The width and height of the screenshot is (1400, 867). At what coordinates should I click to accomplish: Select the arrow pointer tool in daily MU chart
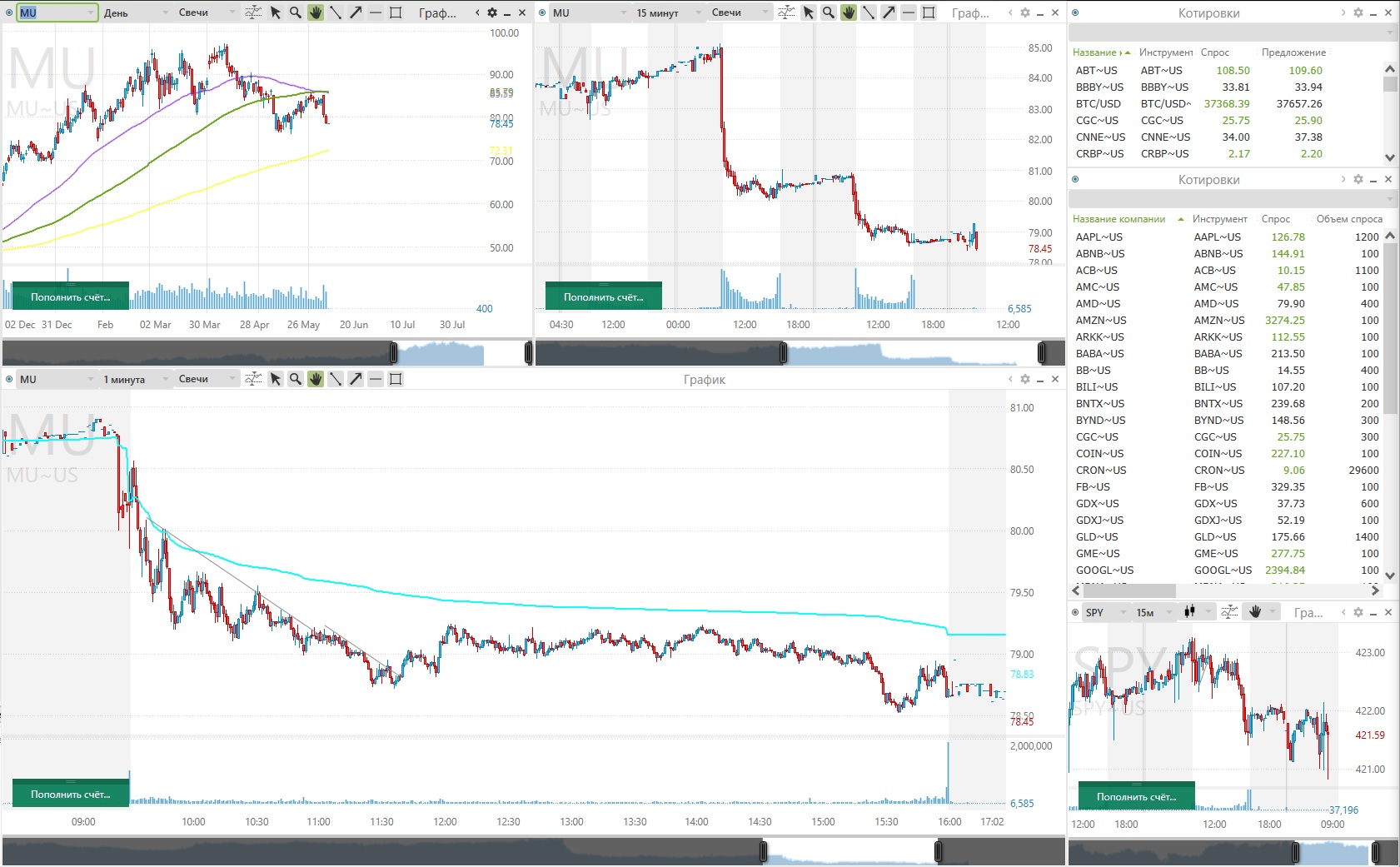pyautogui.click(x=275, y=12)
